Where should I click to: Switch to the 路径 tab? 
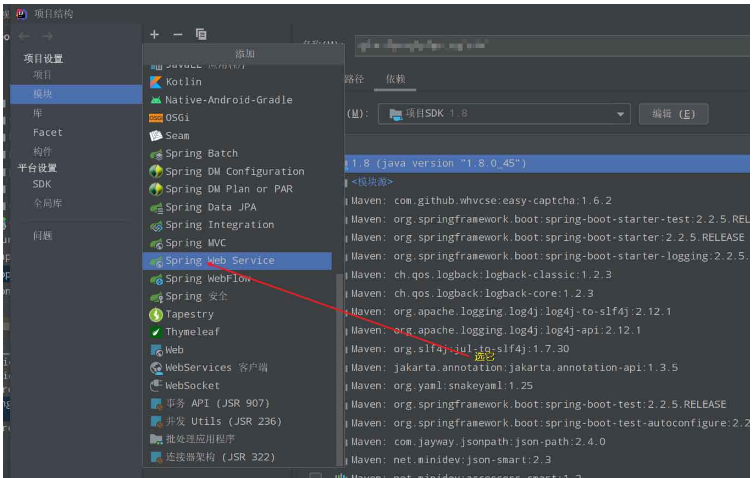354,79
